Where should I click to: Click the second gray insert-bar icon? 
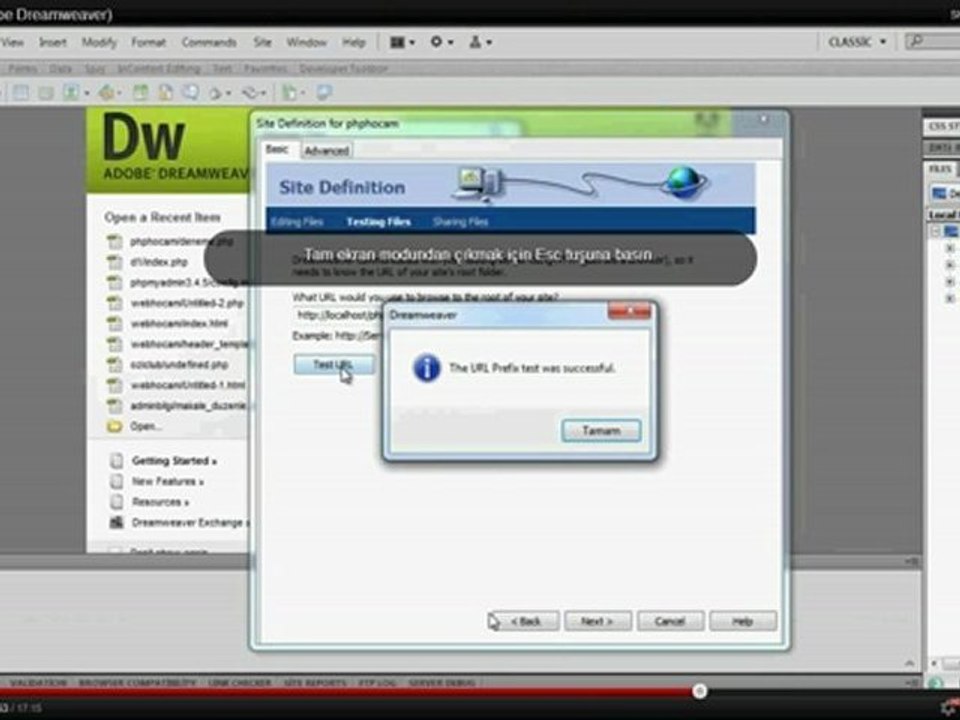(45, 92)
